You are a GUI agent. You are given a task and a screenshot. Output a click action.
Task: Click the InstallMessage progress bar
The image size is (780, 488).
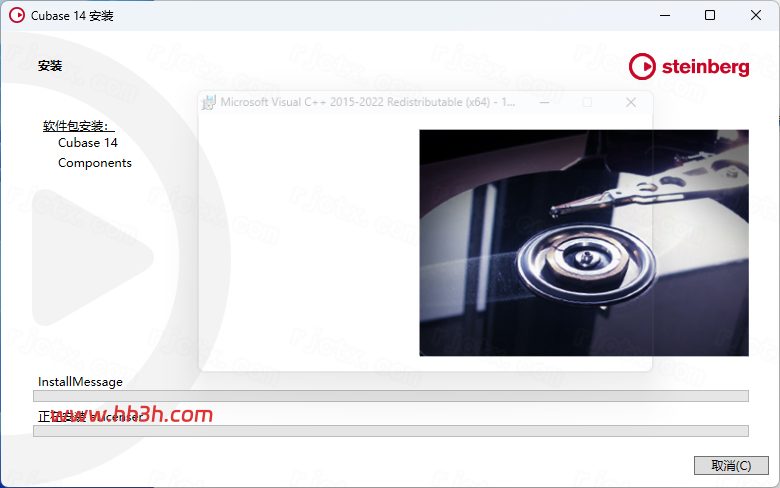point(390,396)
